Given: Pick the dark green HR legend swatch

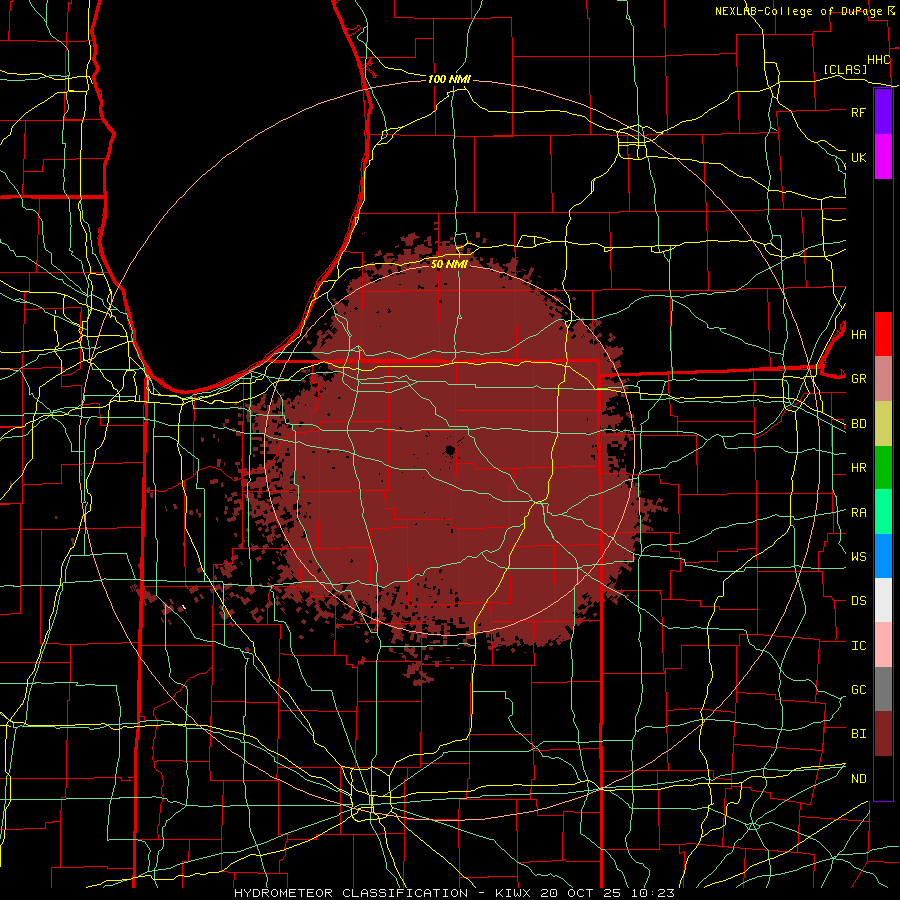Looking at the screenshot, I should (x=883, y=468).
